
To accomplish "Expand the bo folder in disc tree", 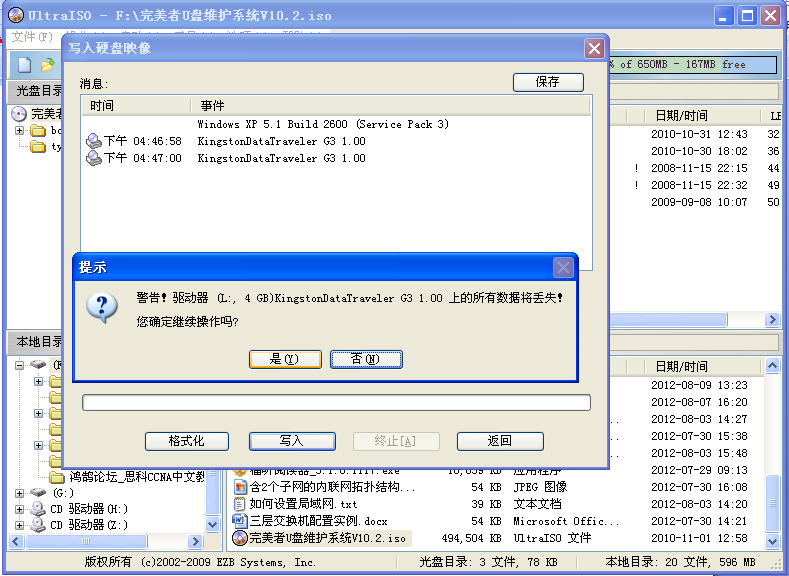I will 20,131.
